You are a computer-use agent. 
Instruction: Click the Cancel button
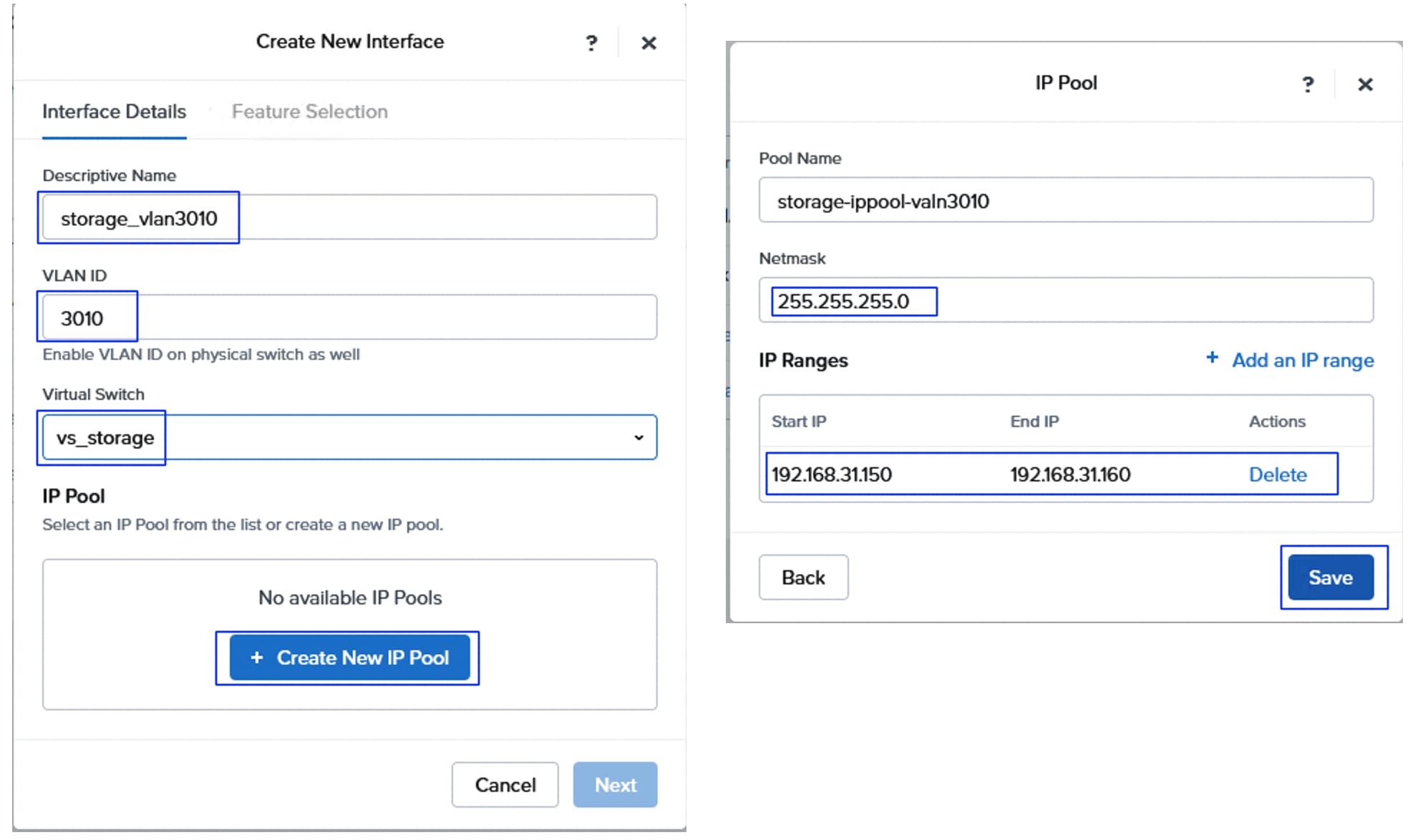point(505,785)
